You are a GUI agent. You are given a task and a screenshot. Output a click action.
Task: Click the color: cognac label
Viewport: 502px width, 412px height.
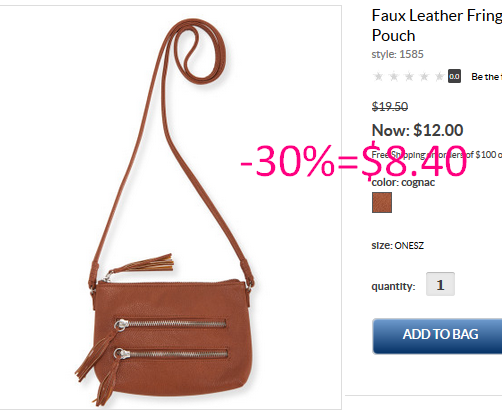pyautogui.click(x=403, y=183)
